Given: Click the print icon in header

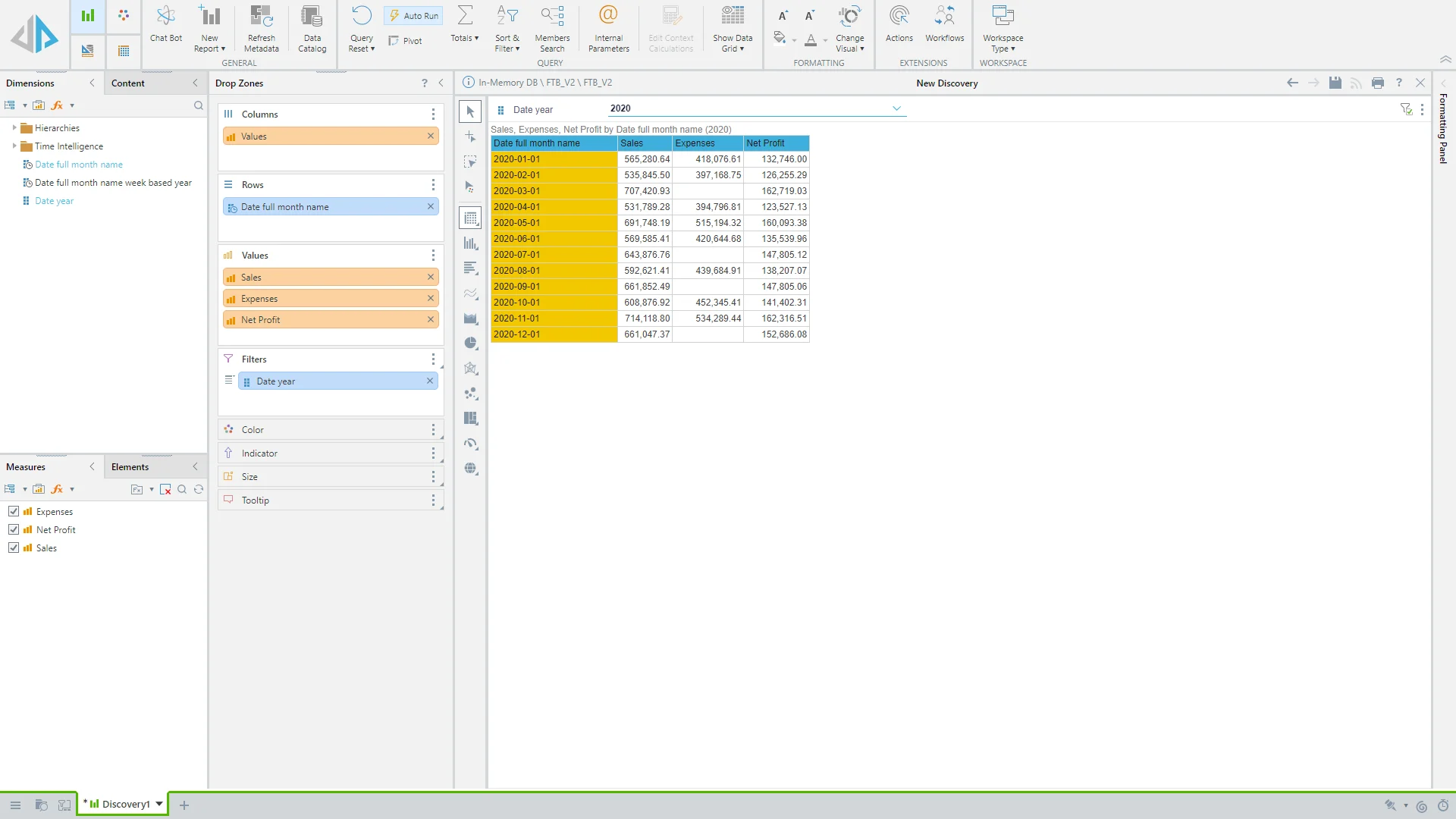Looking at the screenshot, I should coord(1377,83).
